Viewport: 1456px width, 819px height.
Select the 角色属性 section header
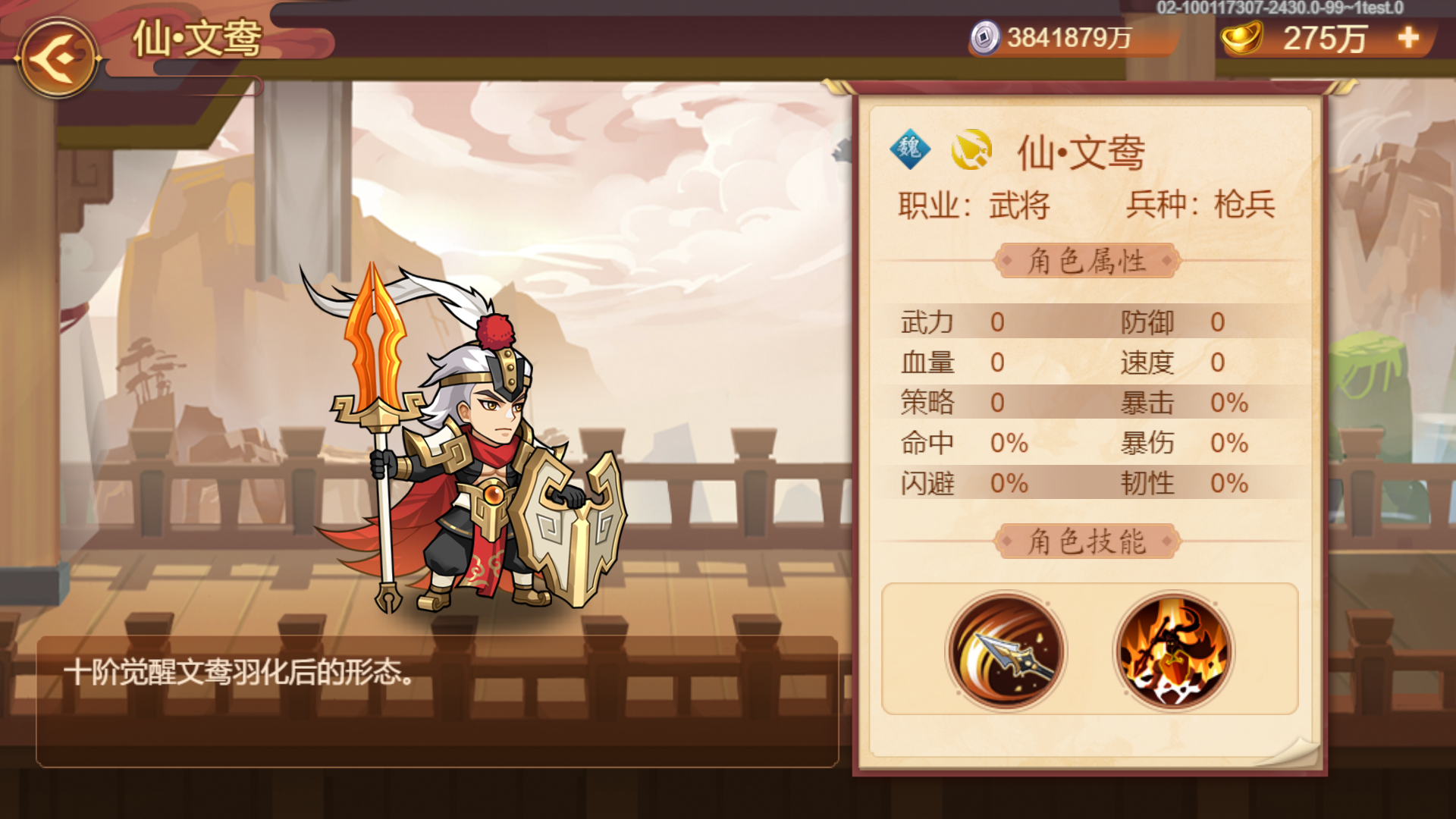[x=1087, y=261]
